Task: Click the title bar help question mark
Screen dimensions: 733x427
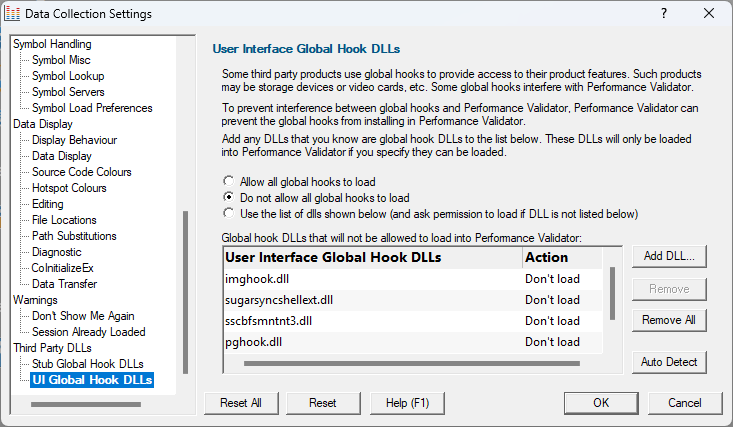Action: click(x=664, y=14)
